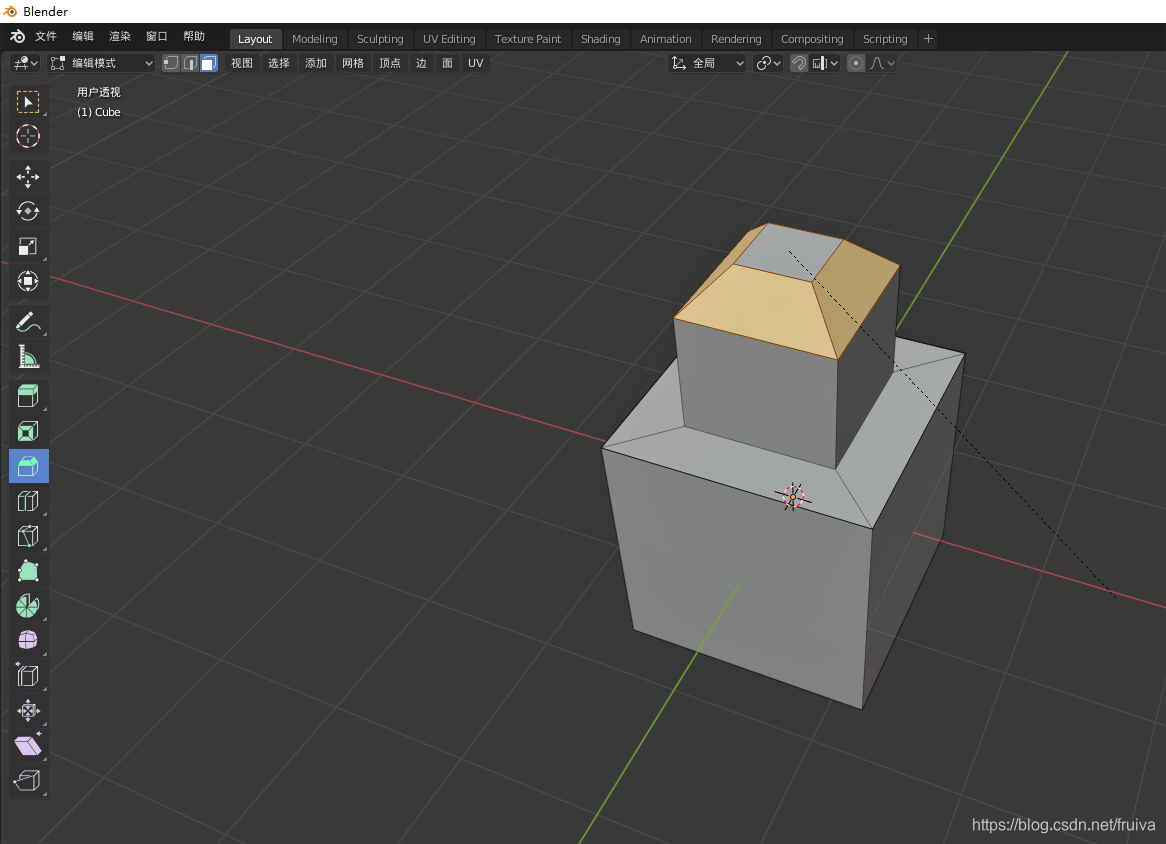Open the 视图 header menu
This screenshot has width=1166, height=844.
click(242, 63)
